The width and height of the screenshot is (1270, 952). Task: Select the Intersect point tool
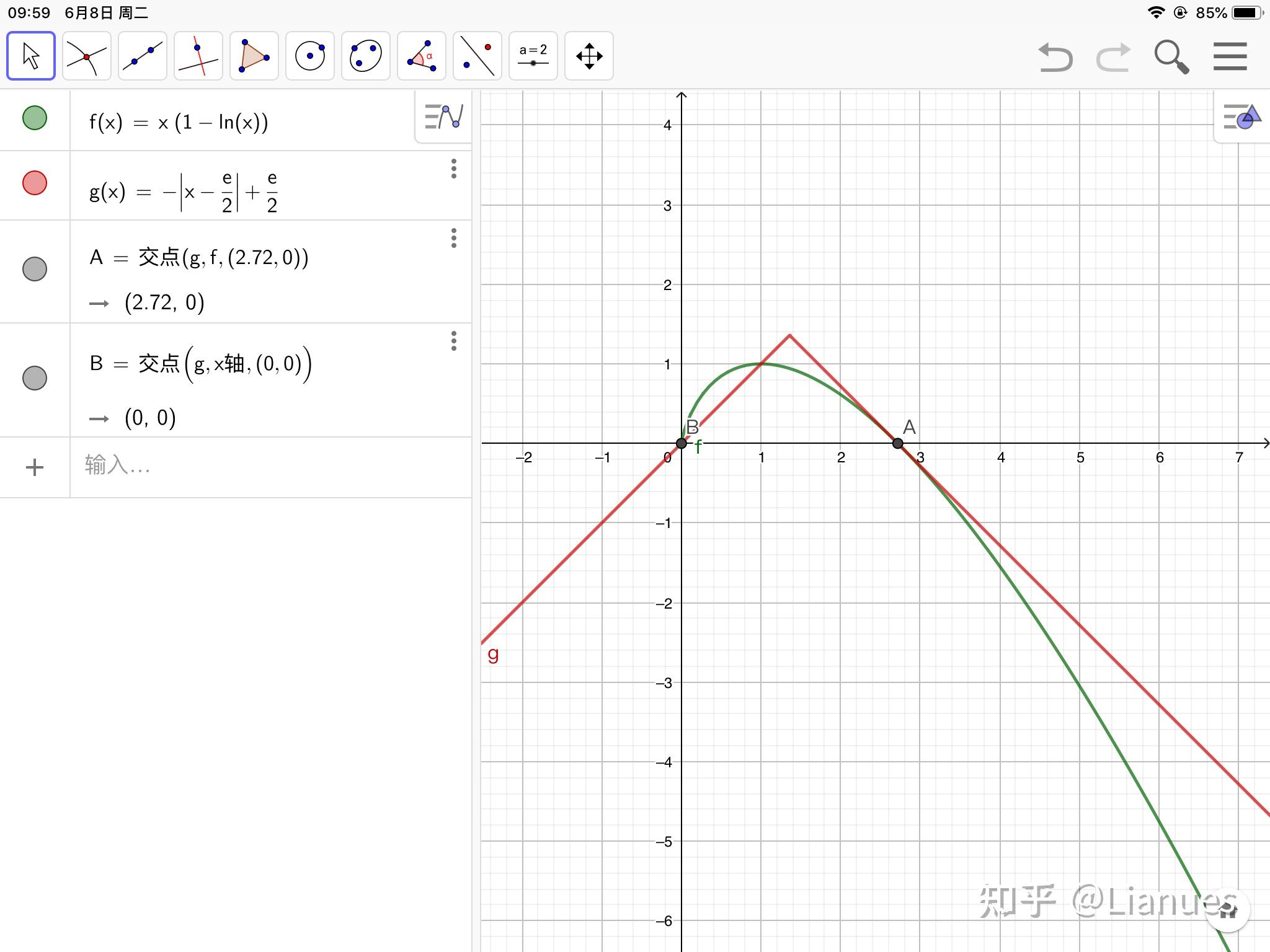pos(87,56)
